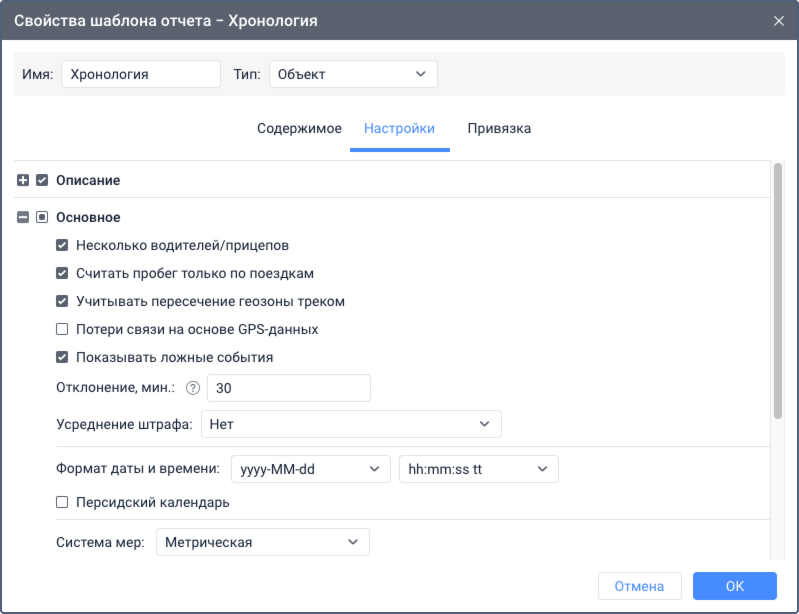Open the yyyy-MM-dd date format dropdown
The image size is (799, 614).
click(x=310, y=469)
